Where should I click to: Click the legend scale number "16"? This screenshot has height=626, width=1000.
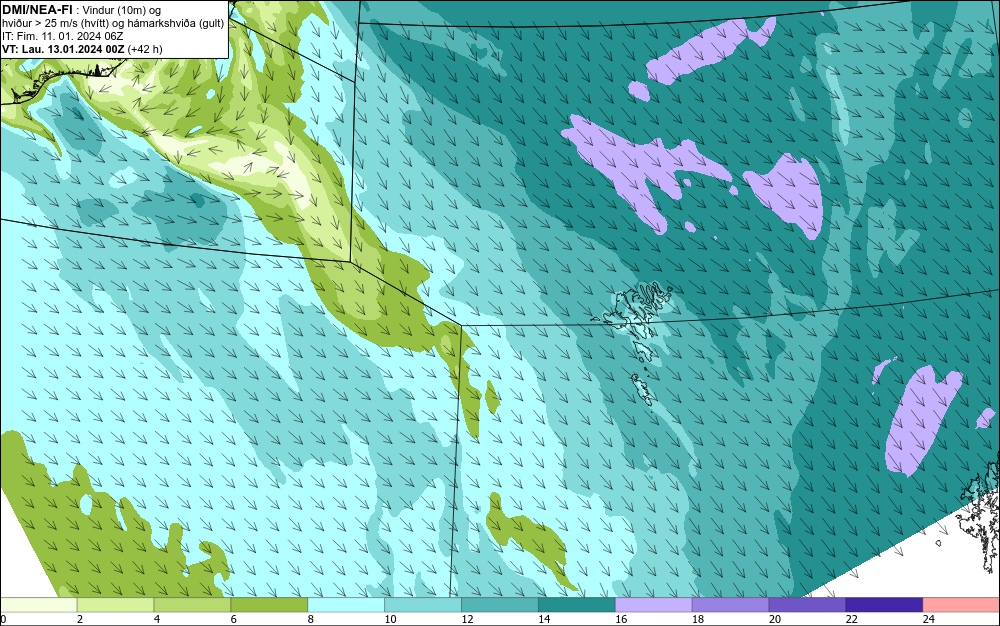tap(621, 619)
